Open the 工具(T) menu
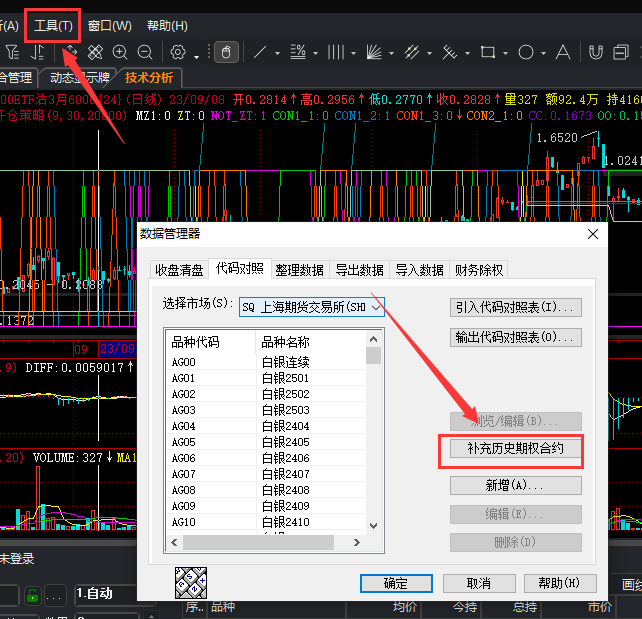This screenshot has width=642, height=619. tap(53, 26)
